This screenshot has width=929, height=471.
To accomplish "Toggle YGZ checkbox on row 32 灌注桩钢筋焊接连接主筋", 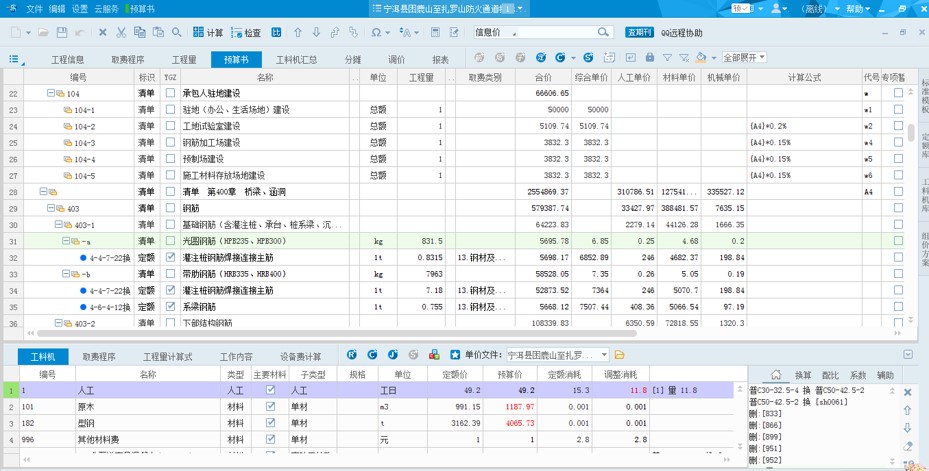I will click(171, 257).
